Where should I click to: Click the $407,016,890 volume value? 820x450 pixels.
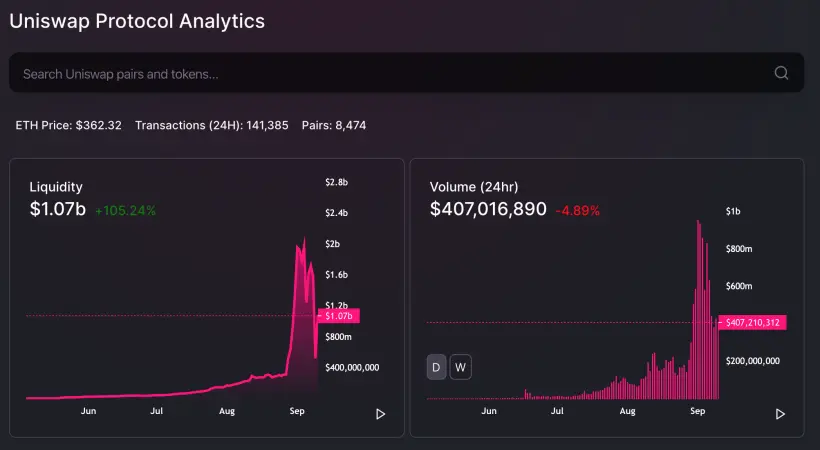(488, 209)
